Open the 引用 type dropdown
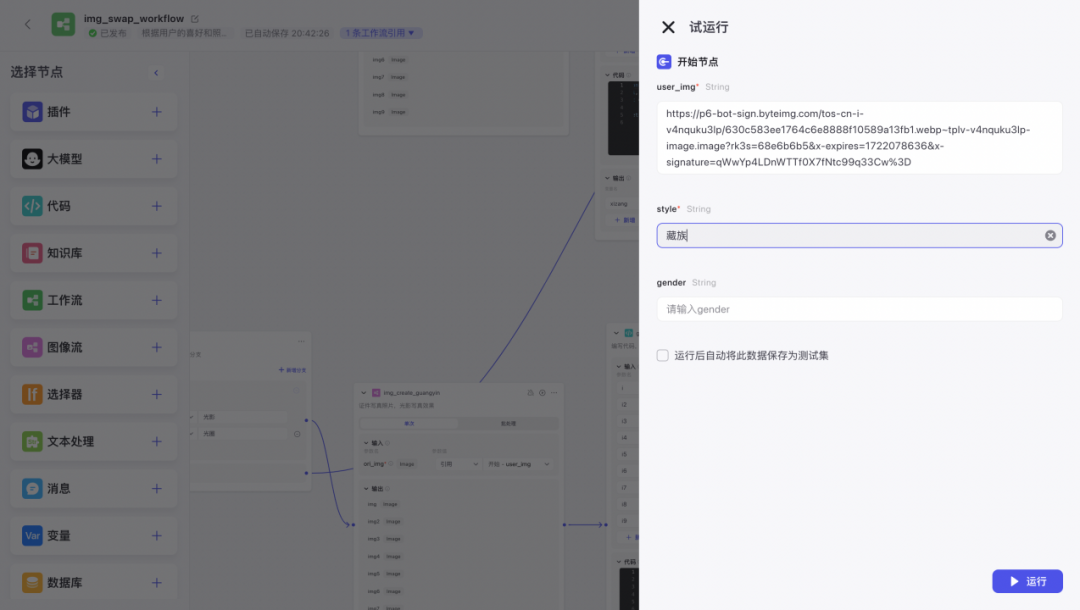This screenshot has width=1080, height=610. [x=458, y=464]
